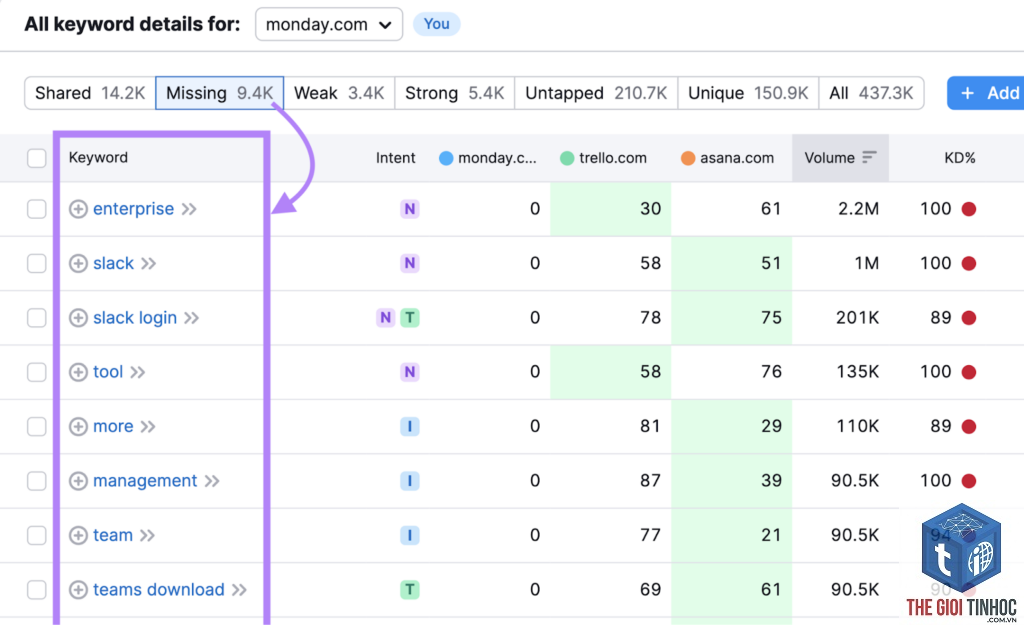Select the management row checkbox
Screen dimensions: 1024x625
coord(37,481)
